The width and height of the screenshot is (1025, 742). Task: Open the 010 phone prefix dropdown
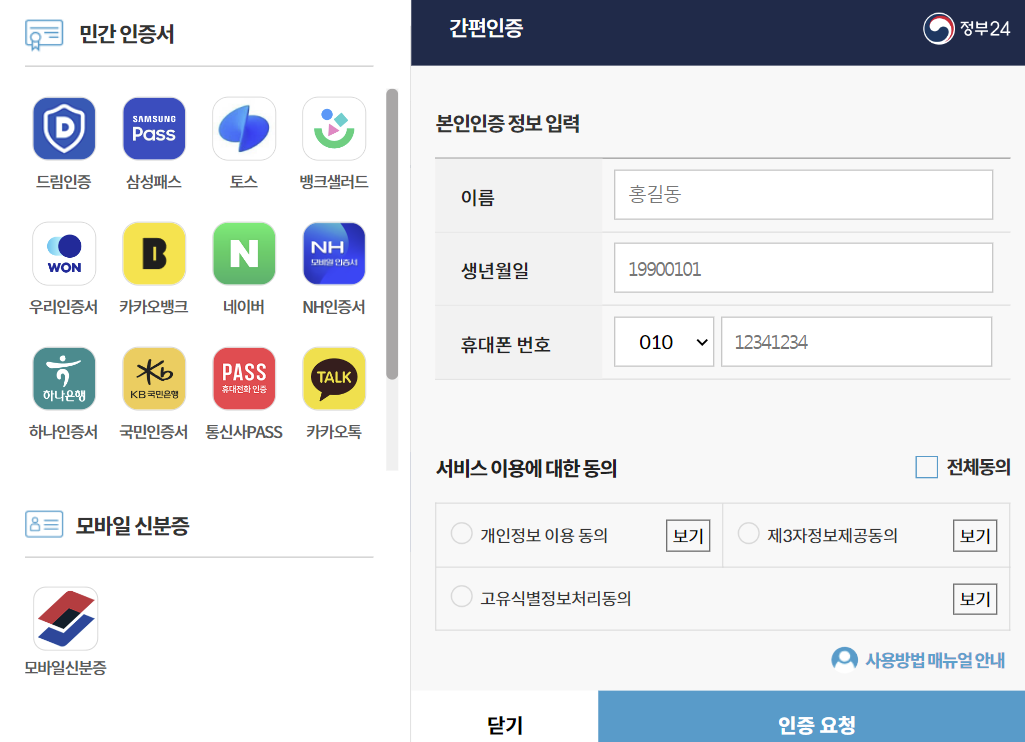(664, 342)
